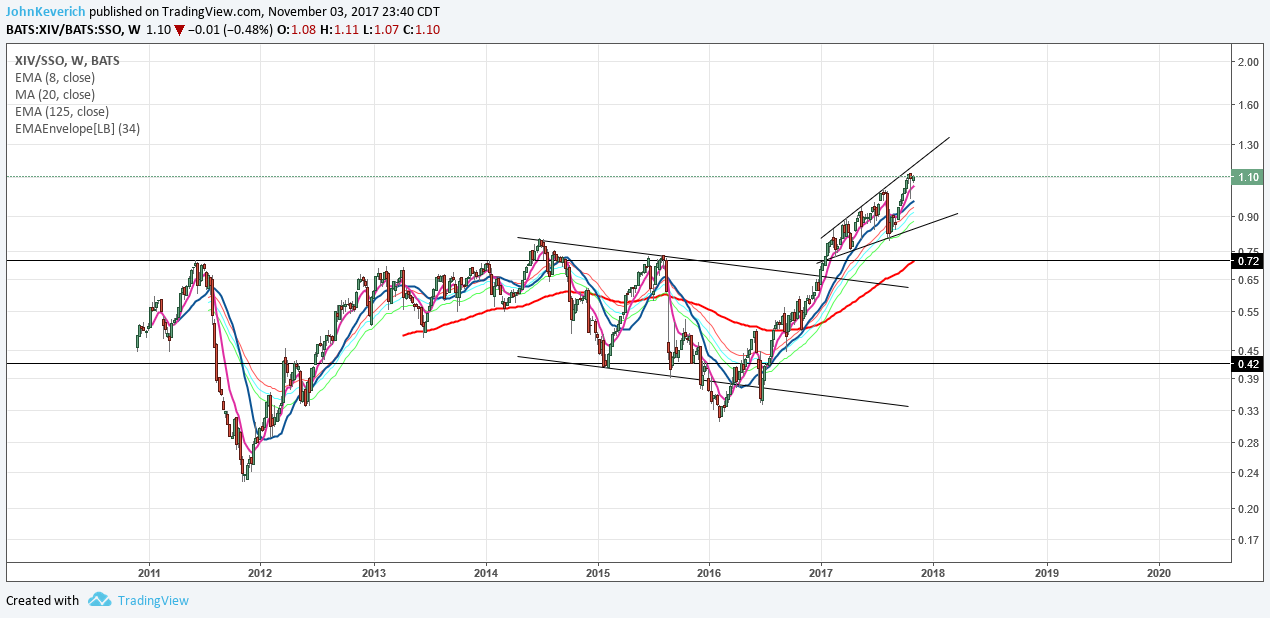
Task: Click the 2018 time axis label
Action: [933, 573]
